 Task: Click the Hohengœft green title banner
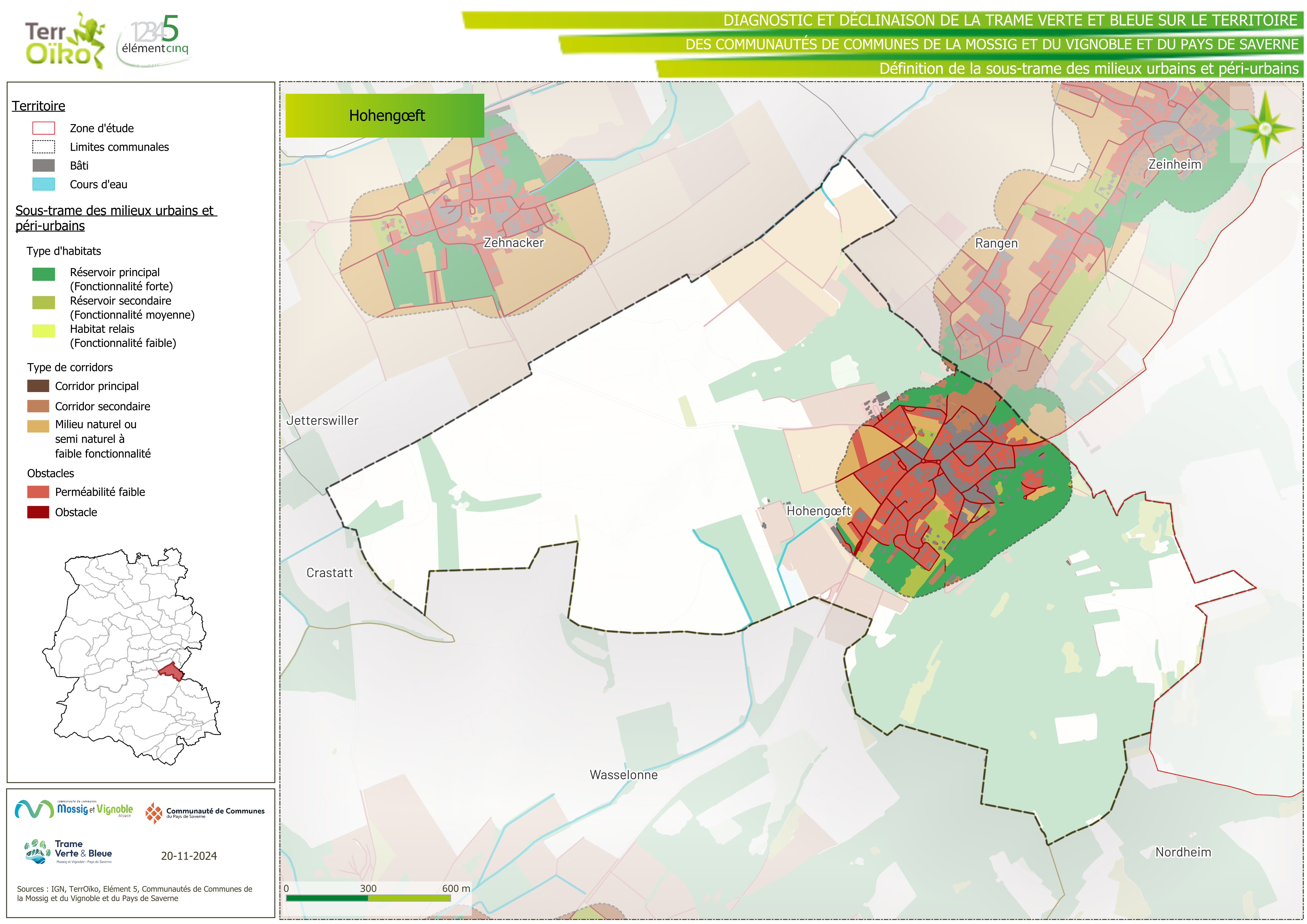coord(385,116)
